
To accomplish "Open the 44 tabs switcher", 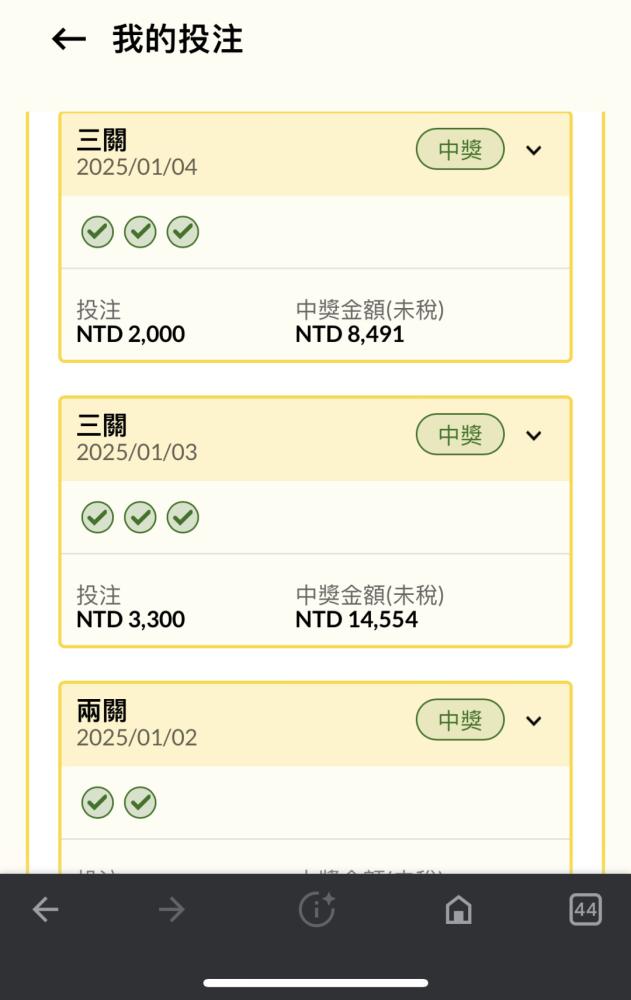I will (585, 909).
